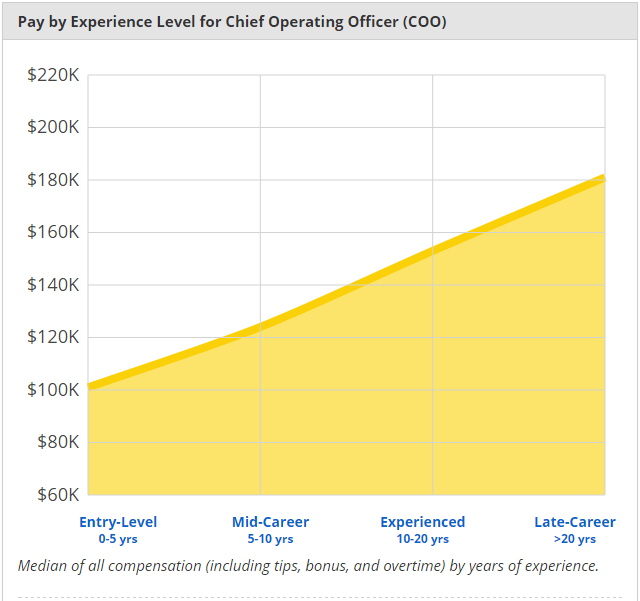The height and width of the screenshot is (601, 640).
Task: Click the $180K y-axis label
Action: pyautogui.click(x=53, y=180)
